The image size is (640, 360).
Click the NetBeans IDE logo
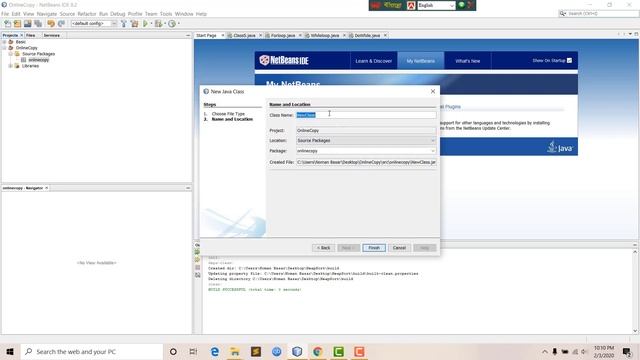[x=284, y=60]
